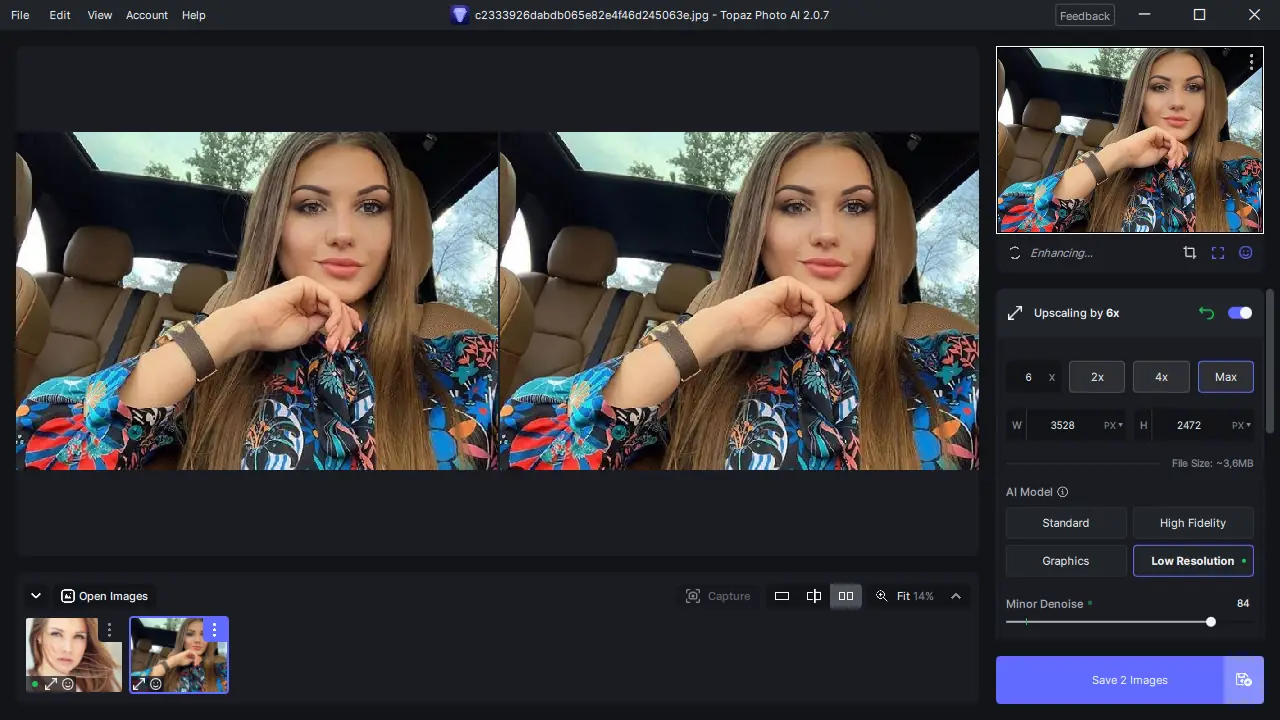Click the Fit 14% zoom level
The width and height of the screenshot is (1280, 720).
point(915,596)
